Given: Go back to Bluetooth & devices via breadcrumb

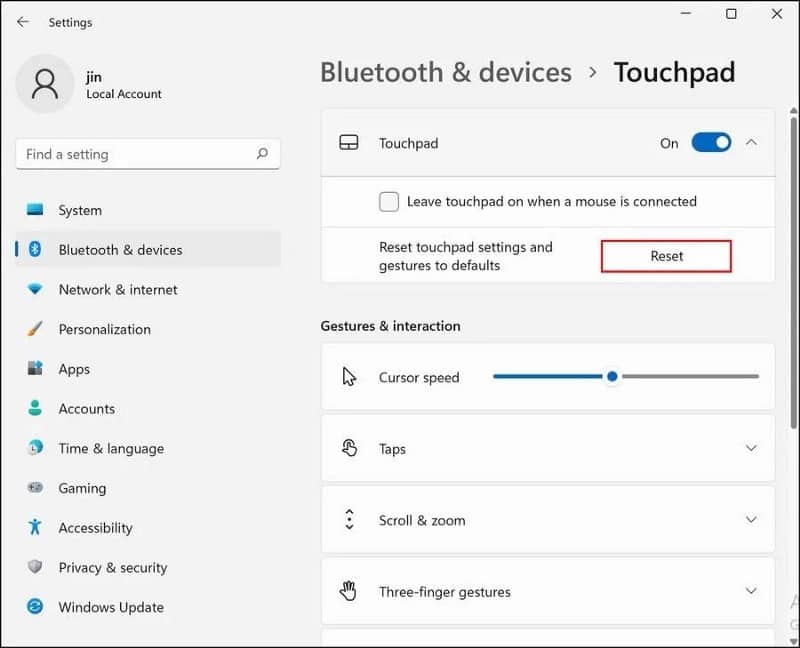Looking at the screenshot, I should (446, 72).
